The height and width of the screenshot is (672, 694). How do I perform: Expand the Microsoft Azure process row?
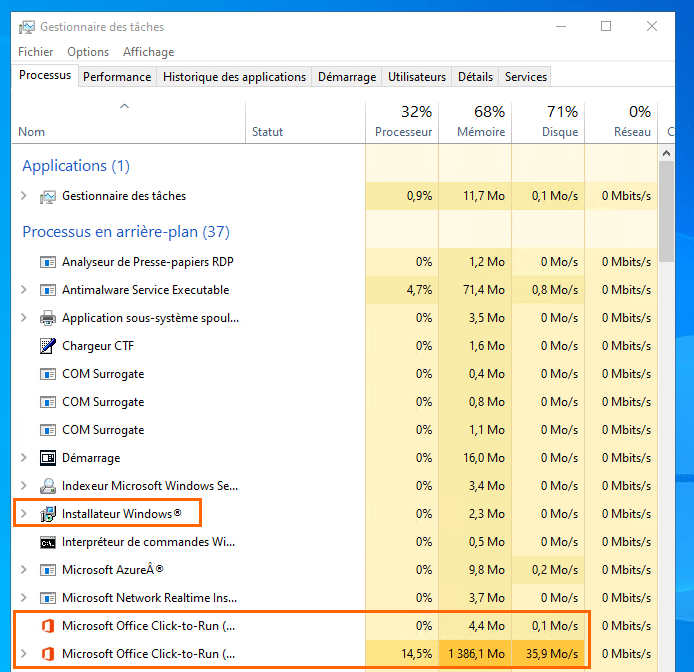coord(24,570)
